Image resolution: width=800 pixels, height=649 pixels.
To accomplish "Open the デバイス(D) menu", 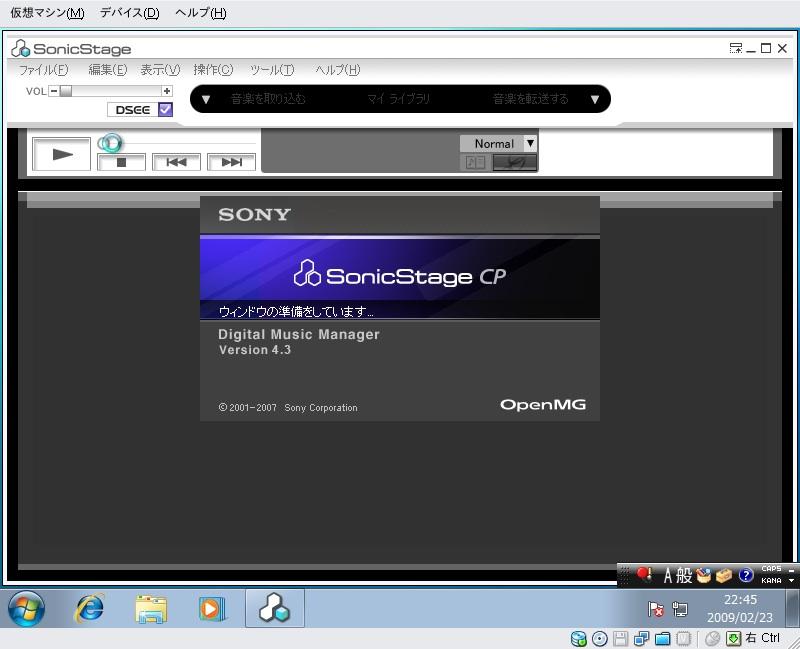I will [x=130, y=13].
